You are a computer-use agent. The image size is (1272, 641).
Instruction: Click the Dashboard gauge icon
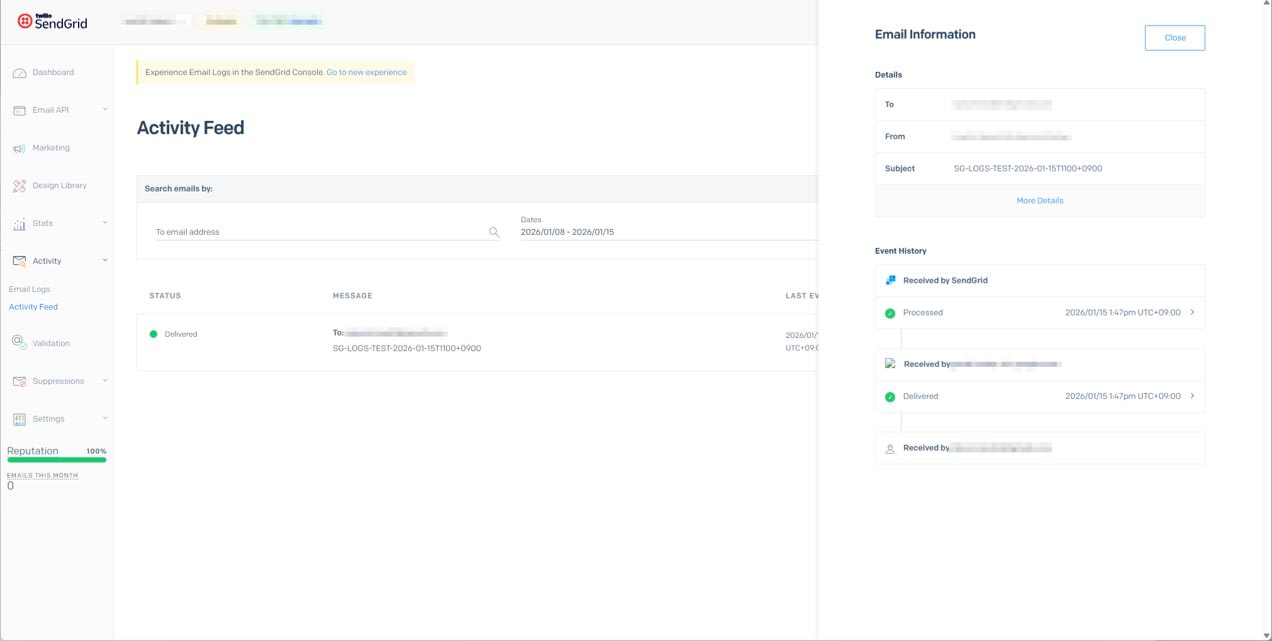coord(19,73)
